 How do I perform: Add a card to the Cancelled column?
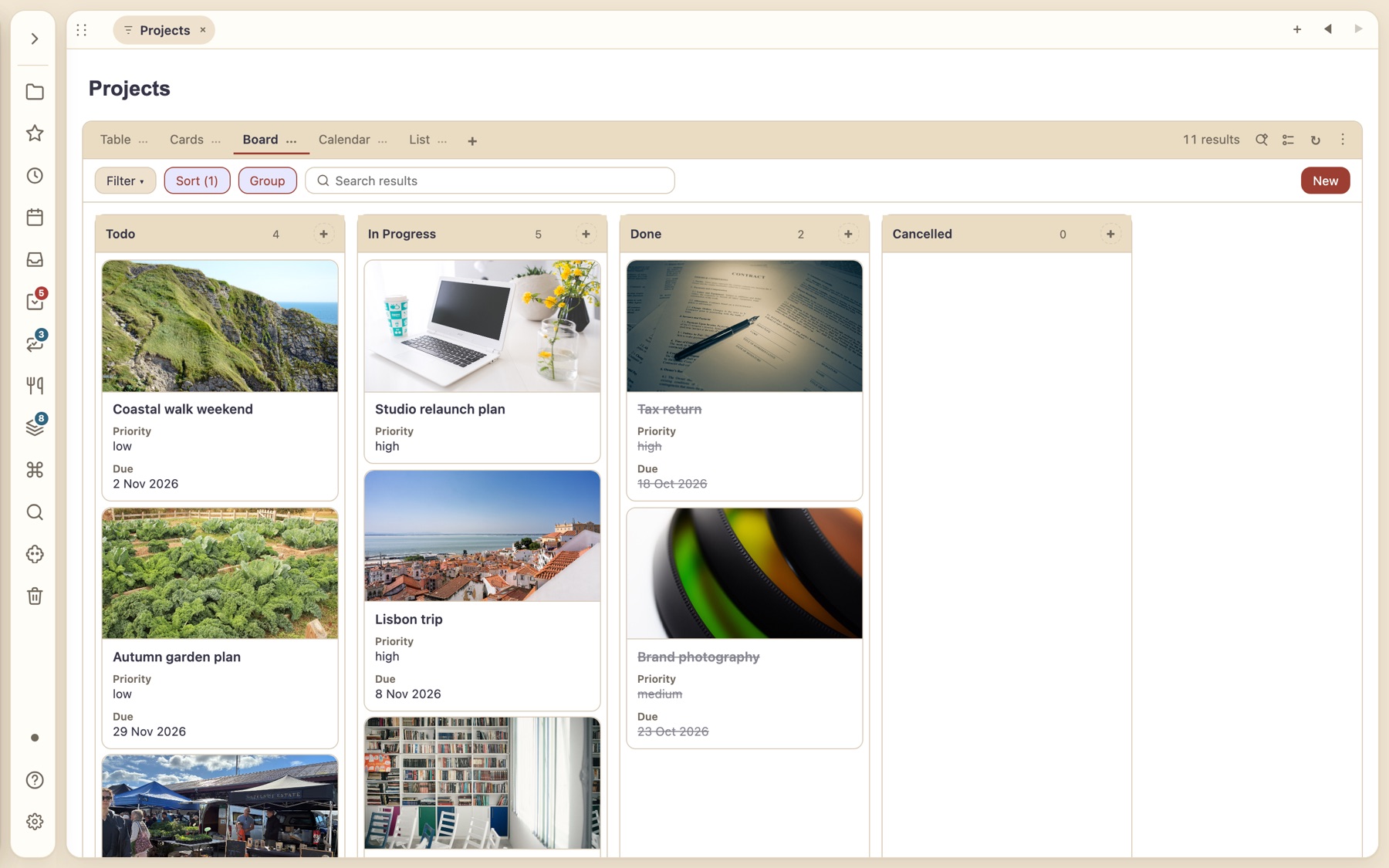[1110, 234]
